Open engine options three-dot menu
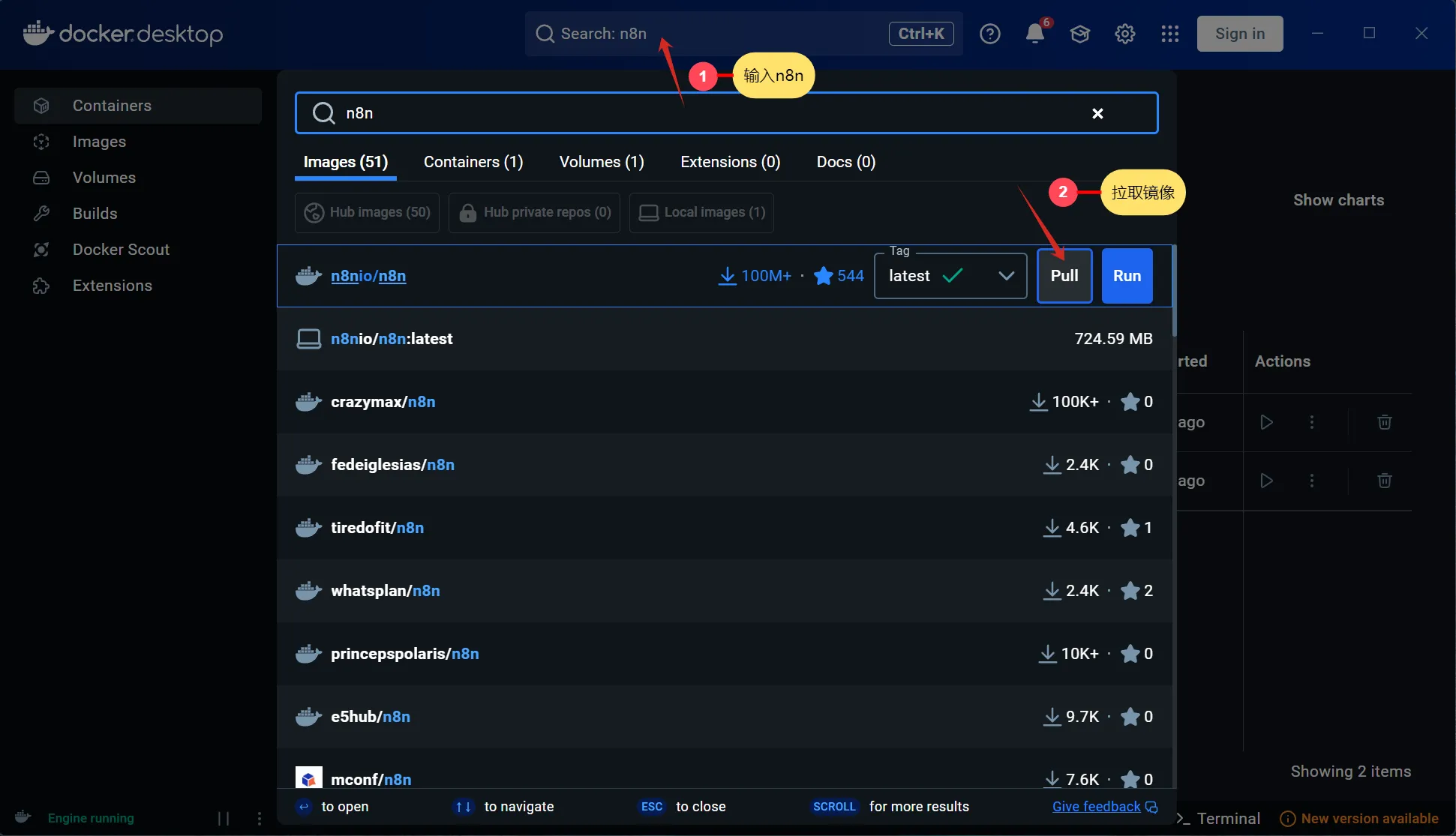 click(259, 818)
